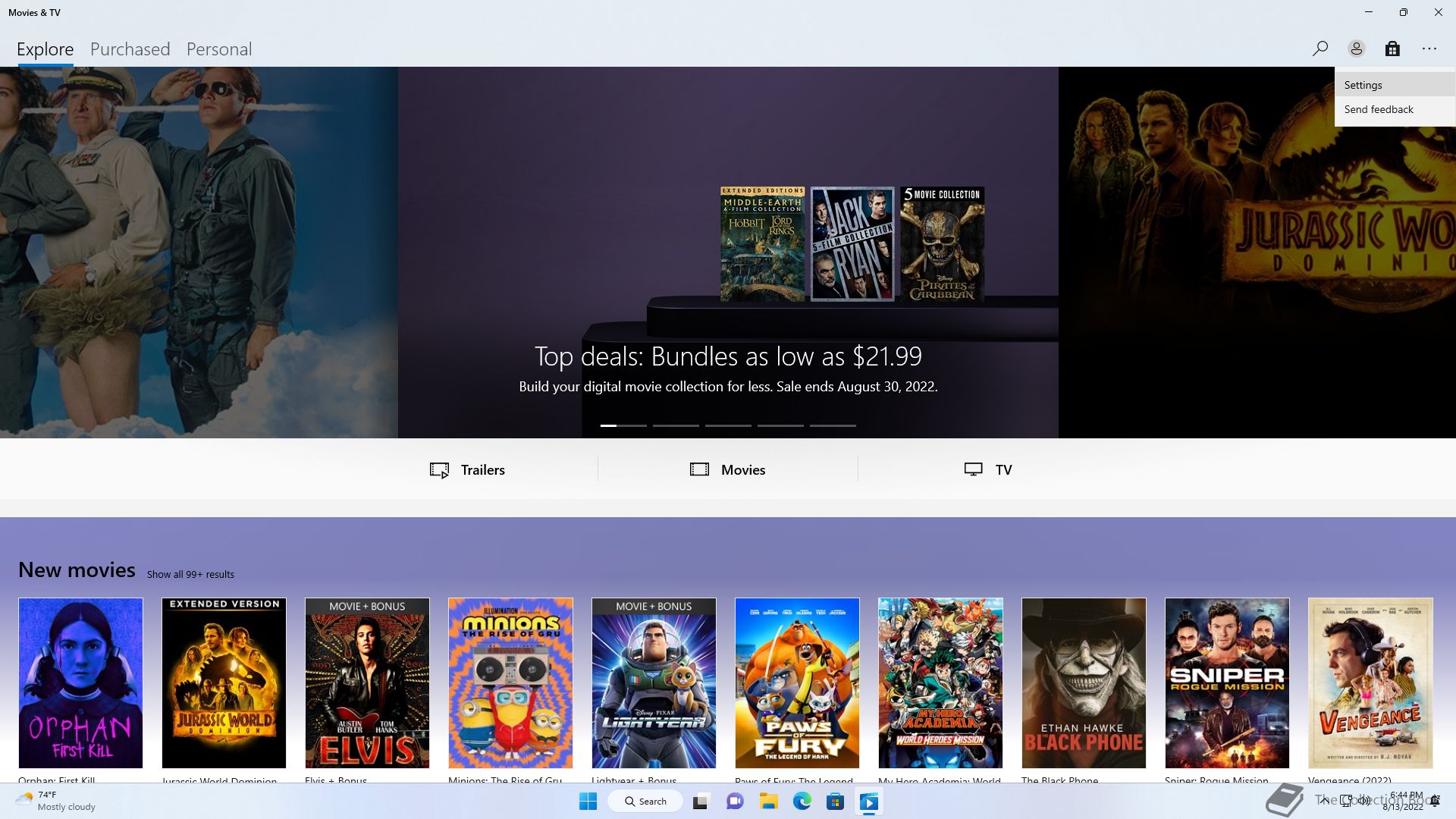The width and height of the screenshot is (1456, 819).
Task: Select third carousel page indicator
Action: click(x=728, y=425)
